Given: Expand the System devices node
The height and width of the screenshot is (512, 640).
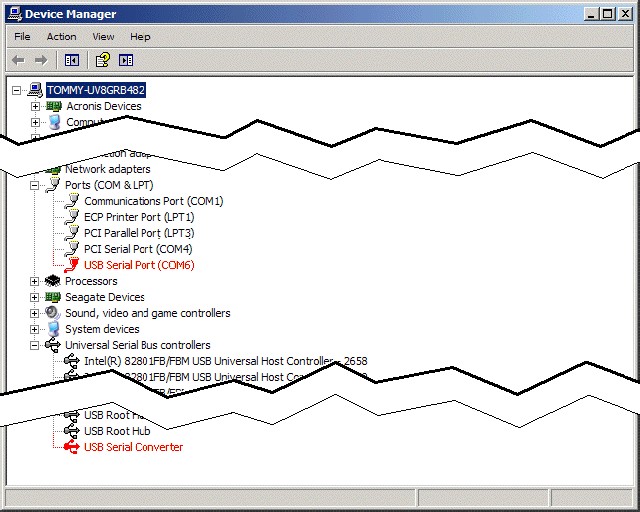Looking at the screenshot, I should coord(35,329).
